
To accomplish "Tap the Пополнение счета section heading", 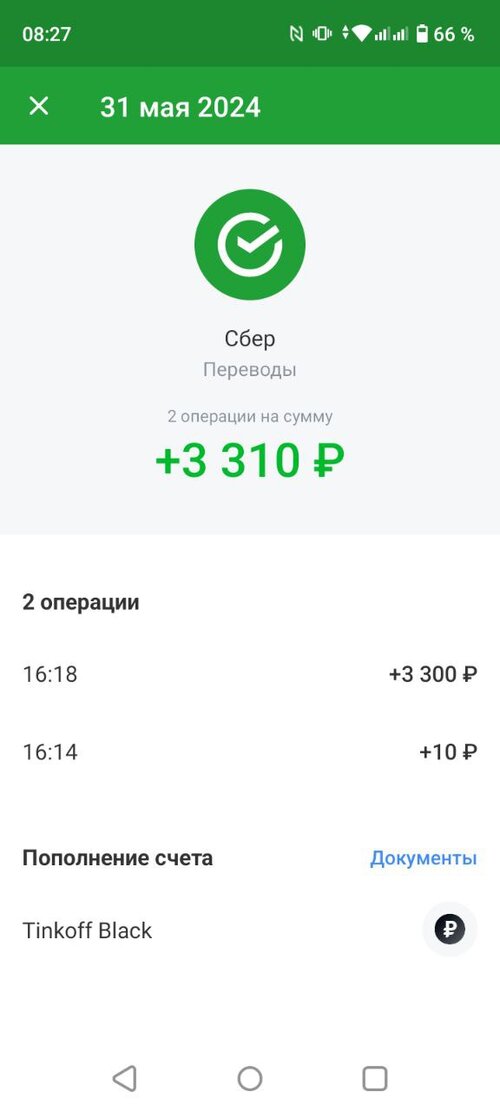I will pos(118,858).
